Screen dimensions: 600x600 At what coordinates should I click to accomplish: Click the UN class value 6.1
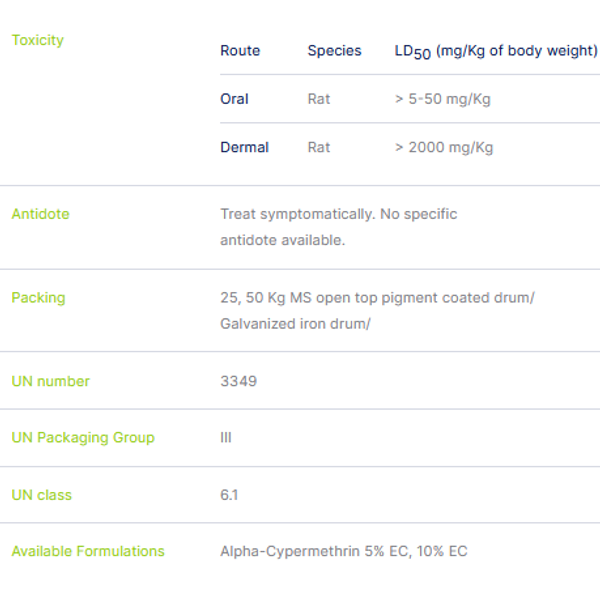click(x=229, y=495)
